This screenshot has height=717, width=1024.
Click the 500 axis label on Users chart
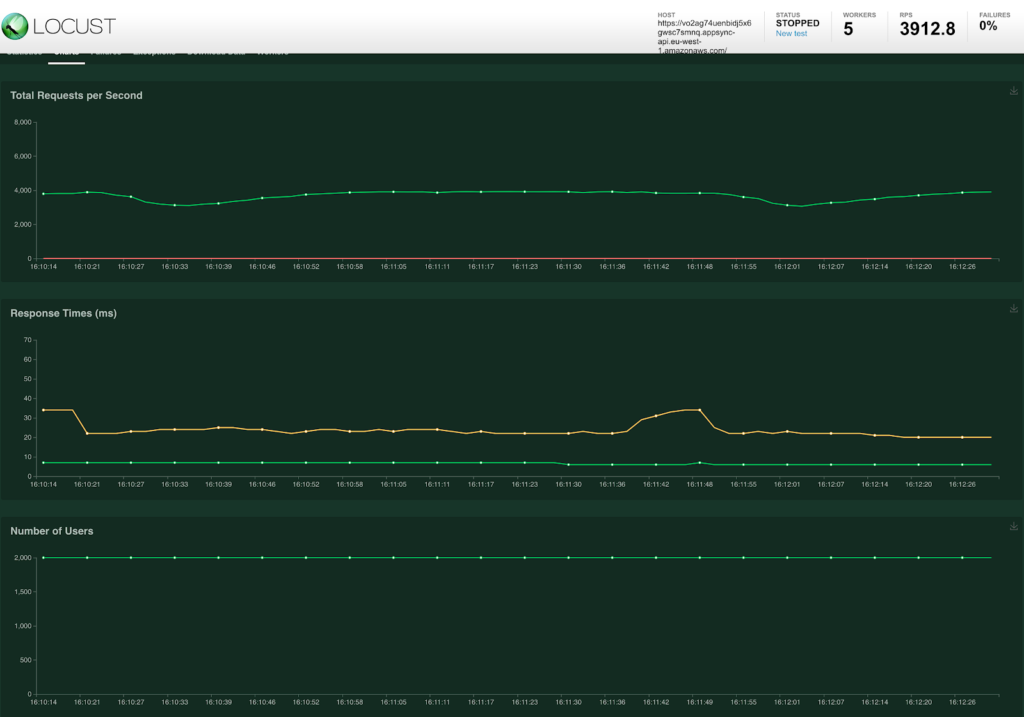click(25, 660)
